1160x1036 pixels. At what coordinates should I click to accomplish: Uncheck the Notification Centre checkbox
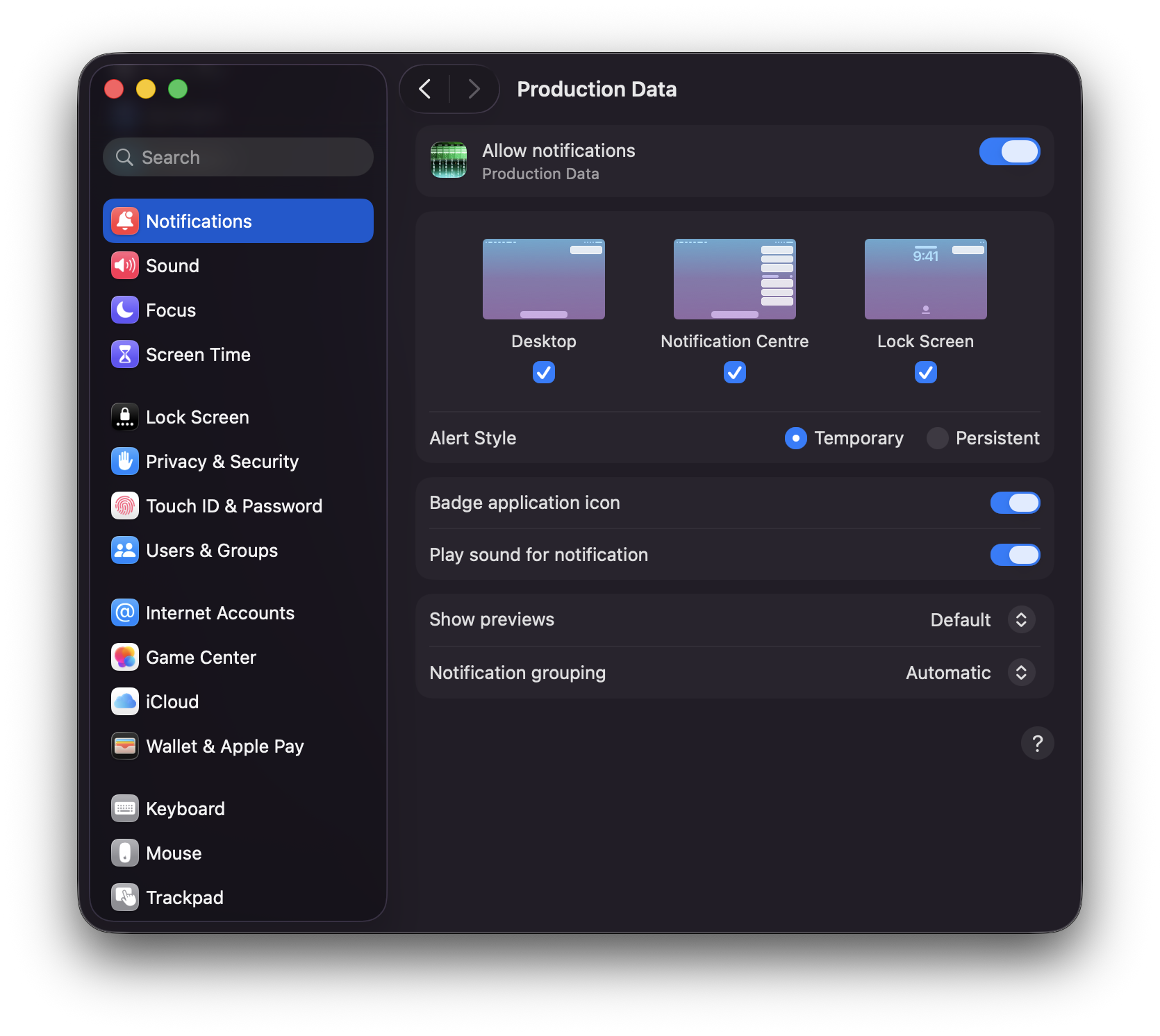click(x=735, y=372)
